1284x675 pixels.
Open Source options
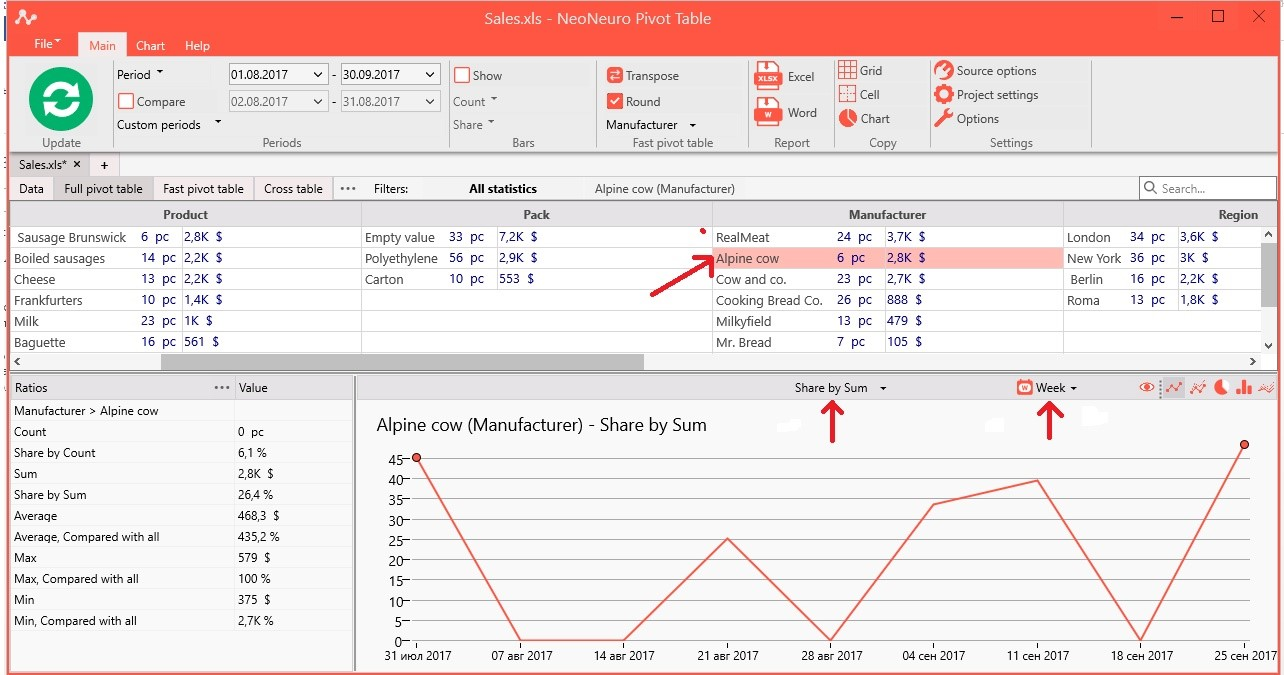[985, 71]
